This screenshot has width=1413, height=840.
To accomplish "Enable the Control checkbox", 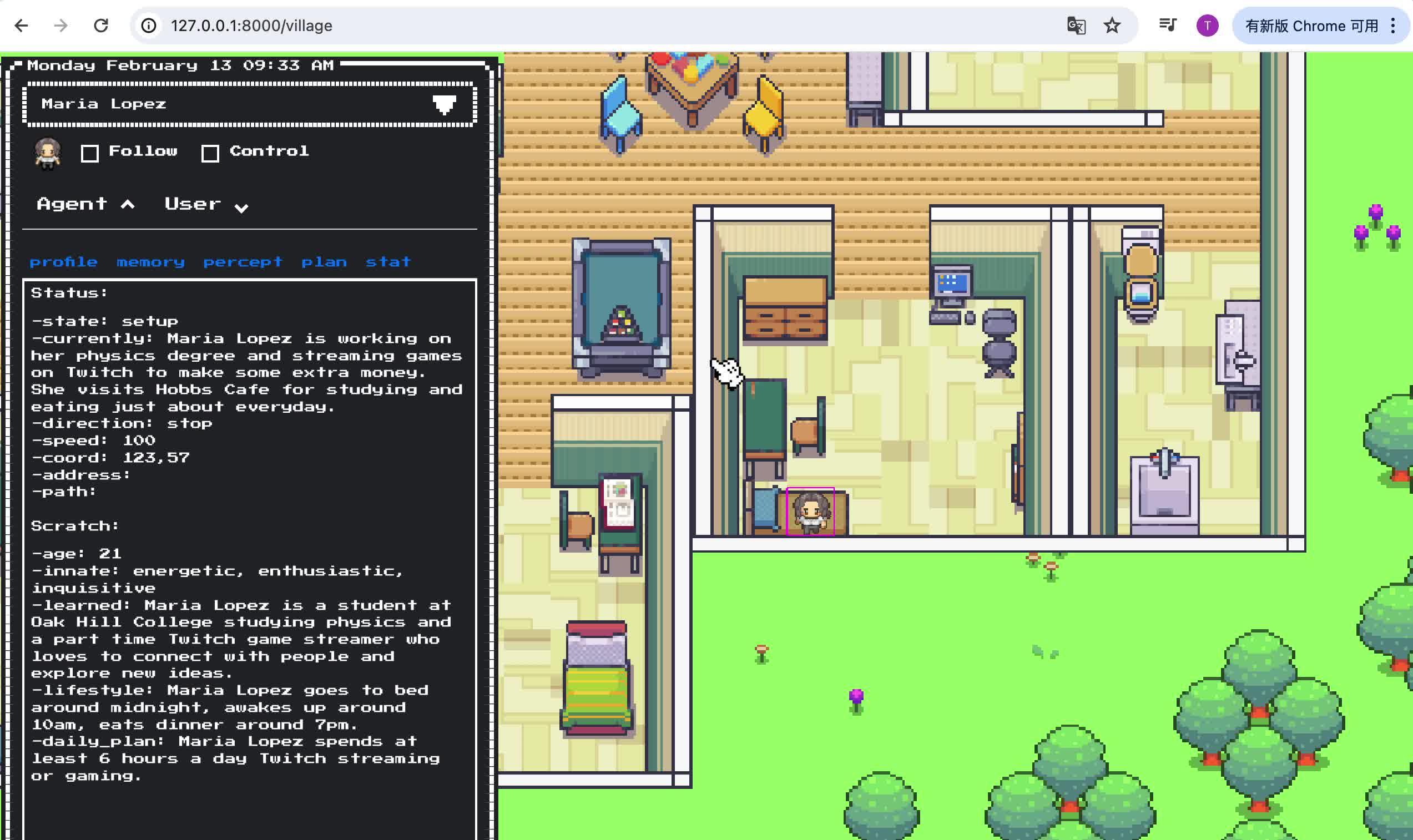I will [x=210, y=153].
